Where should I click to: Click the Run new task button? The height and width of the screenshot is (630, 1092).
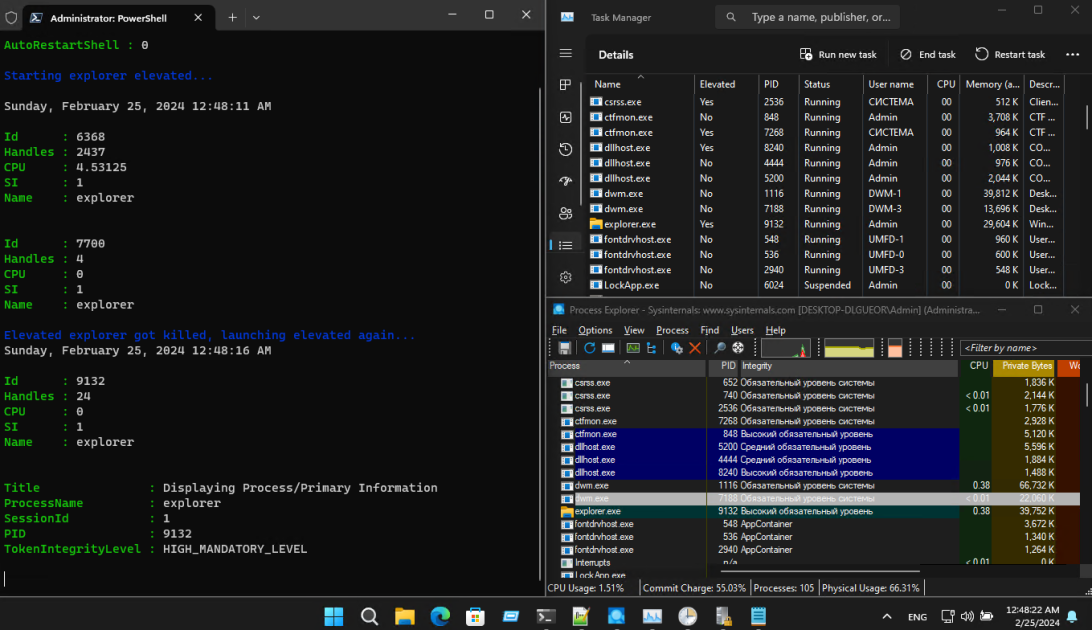point(838,54)
